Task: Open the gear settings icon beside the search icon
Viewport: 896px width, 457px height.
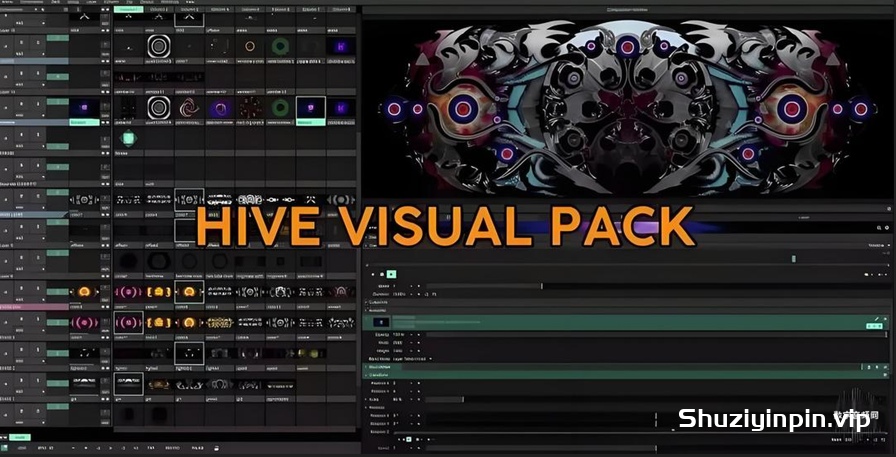Action: click(x=887, y=227)
